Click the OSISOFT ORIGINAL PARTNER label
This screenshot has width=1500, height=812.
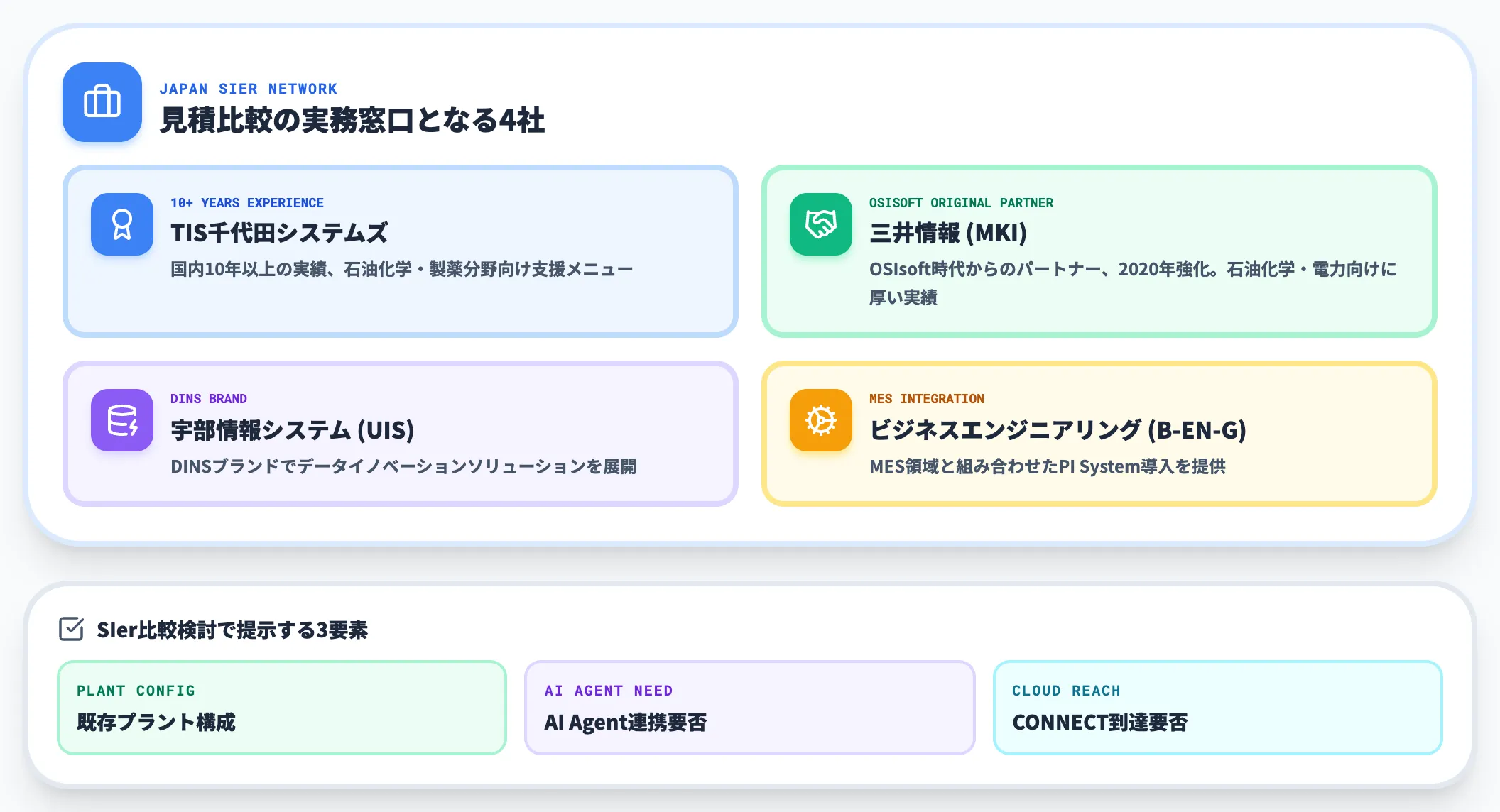(x=962, y=203)
